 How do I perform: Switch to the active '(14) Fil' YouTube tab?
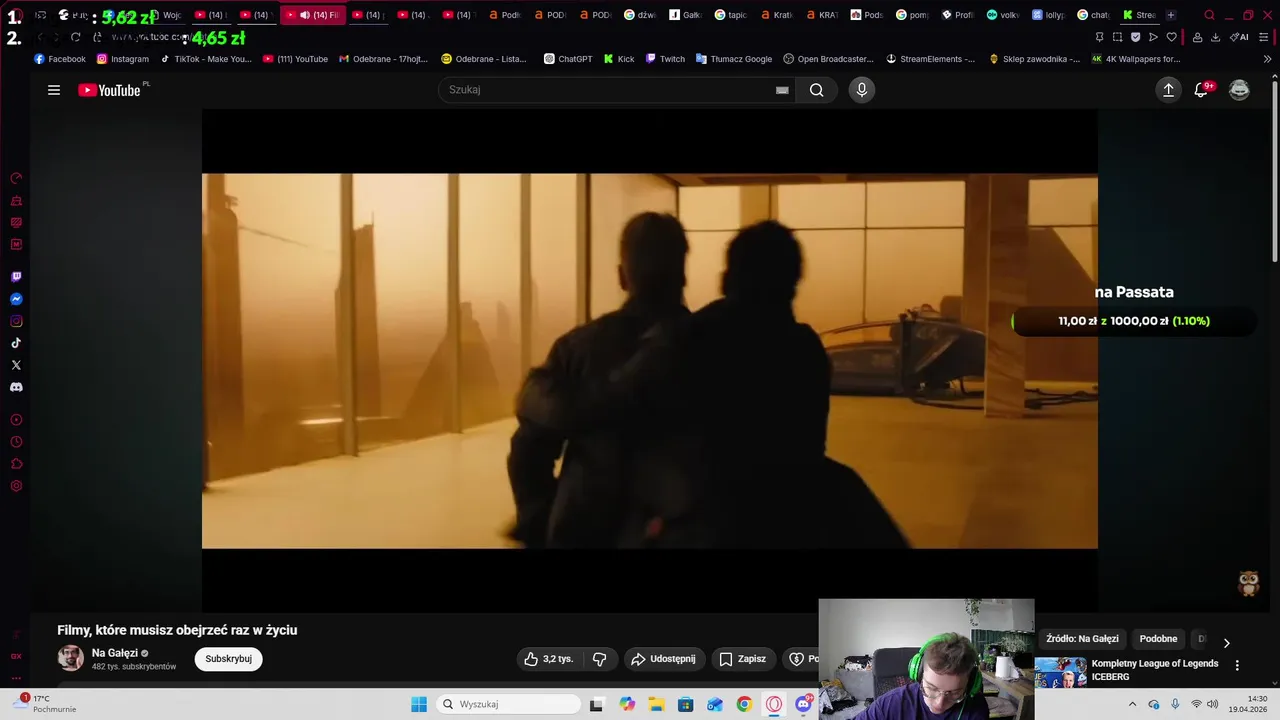tap(313, 15)
